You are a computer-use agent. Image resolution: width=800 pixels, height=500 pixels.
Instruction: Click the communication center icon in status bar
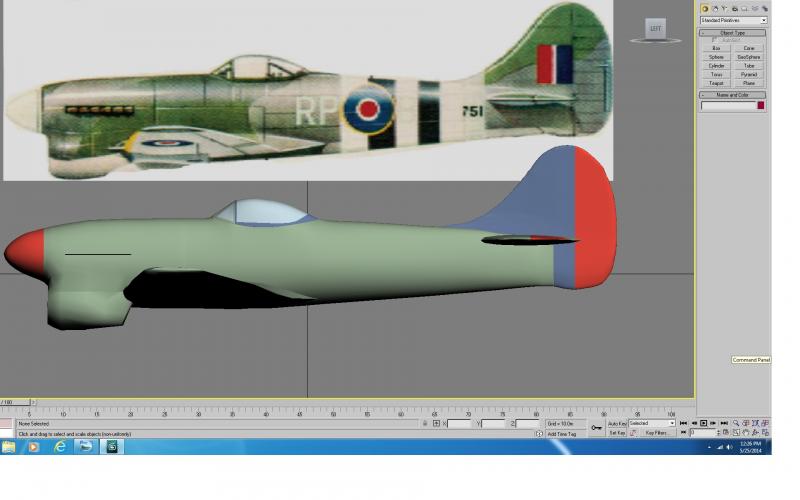pyautogui.click(x=539, y=434)
